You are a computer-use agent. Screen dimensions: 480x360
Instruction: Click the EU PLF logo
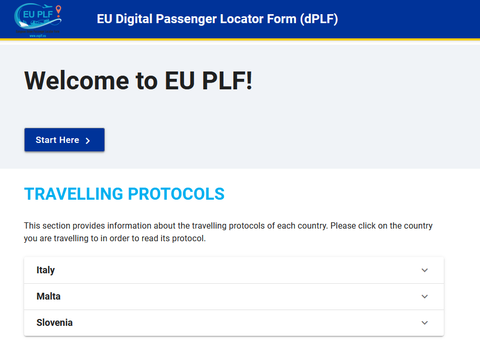pyautogui.click(x=38, y=20)
